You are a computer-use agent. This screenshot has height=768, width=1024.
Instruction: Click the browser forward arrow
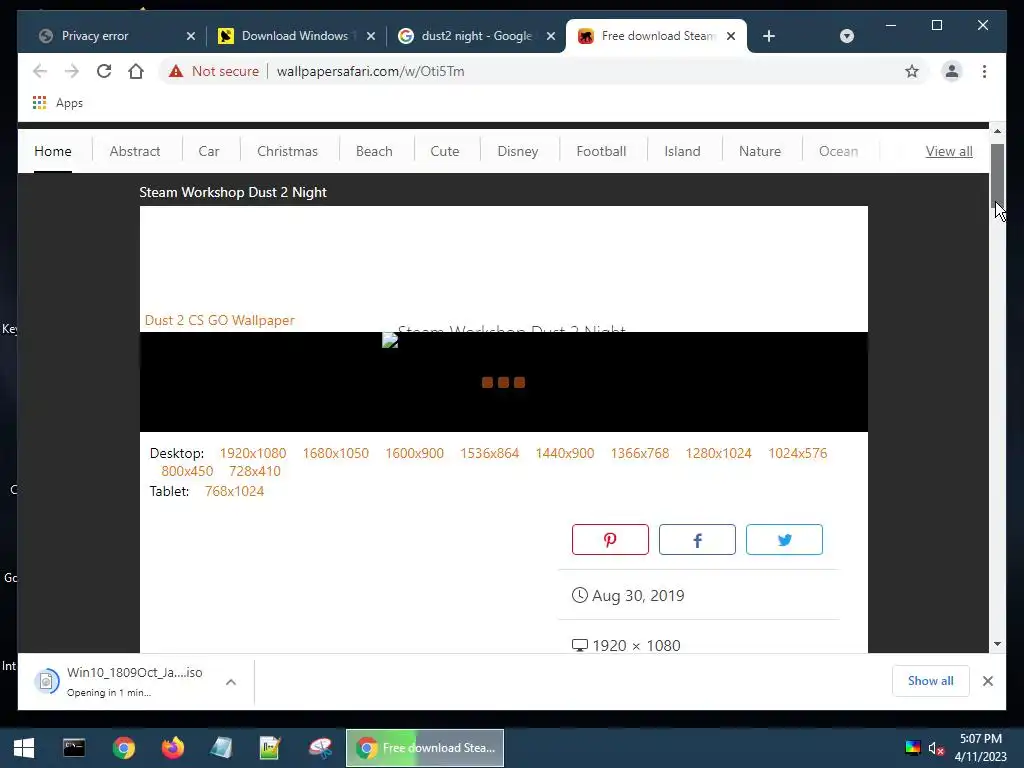pyautogui.click(x=72, y=71)
